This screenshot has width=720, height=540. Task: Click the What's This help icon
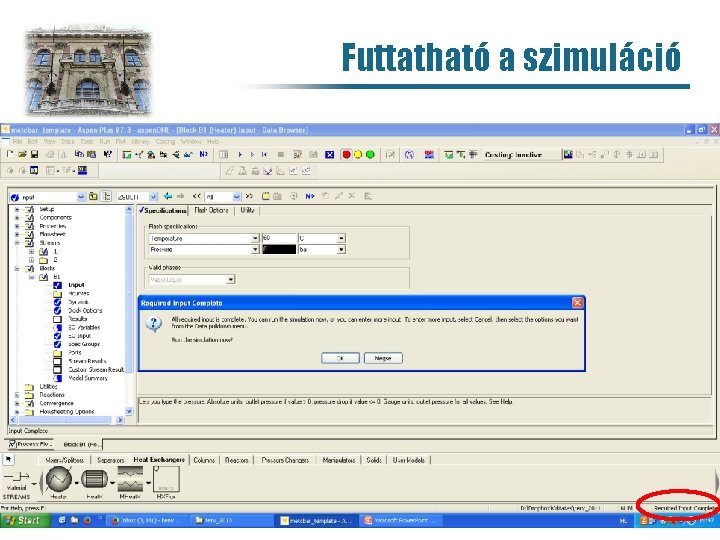(x=108, y=155)
